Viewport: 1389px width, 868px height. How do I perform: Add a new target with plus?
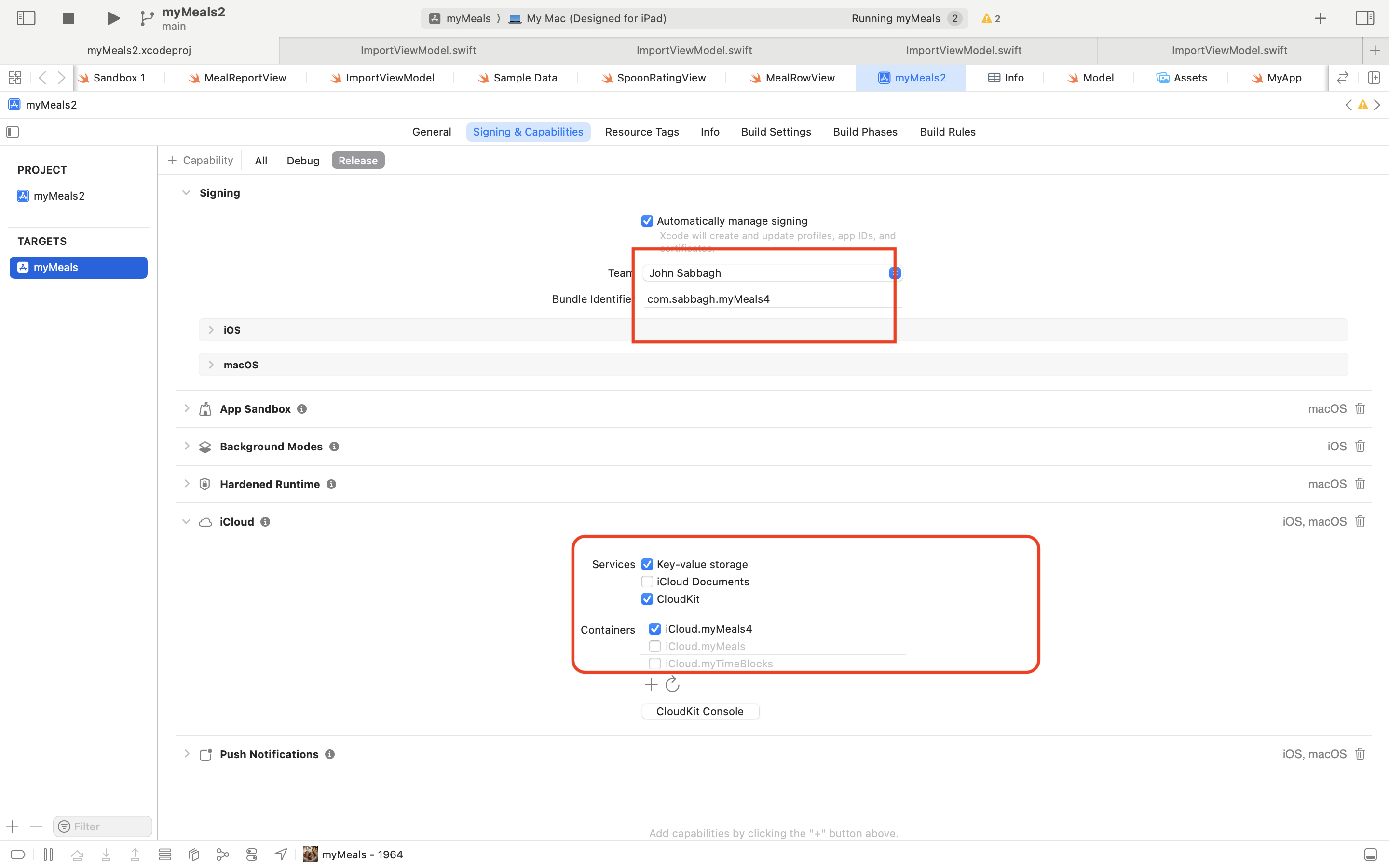(13, 827)
